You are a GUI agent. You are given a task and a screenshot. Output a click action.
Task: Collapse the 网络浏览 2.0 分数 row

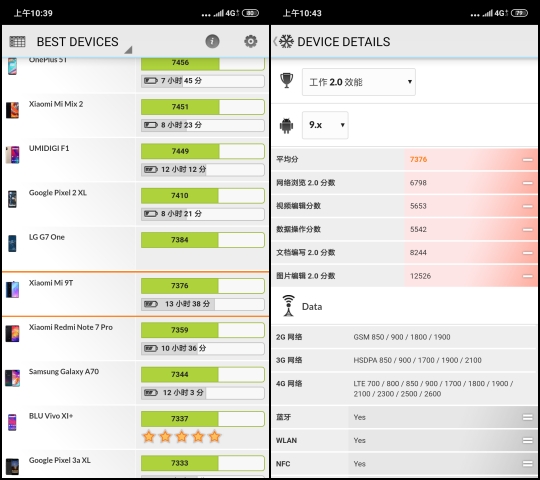pyautogui.click(x=527, y=183)
